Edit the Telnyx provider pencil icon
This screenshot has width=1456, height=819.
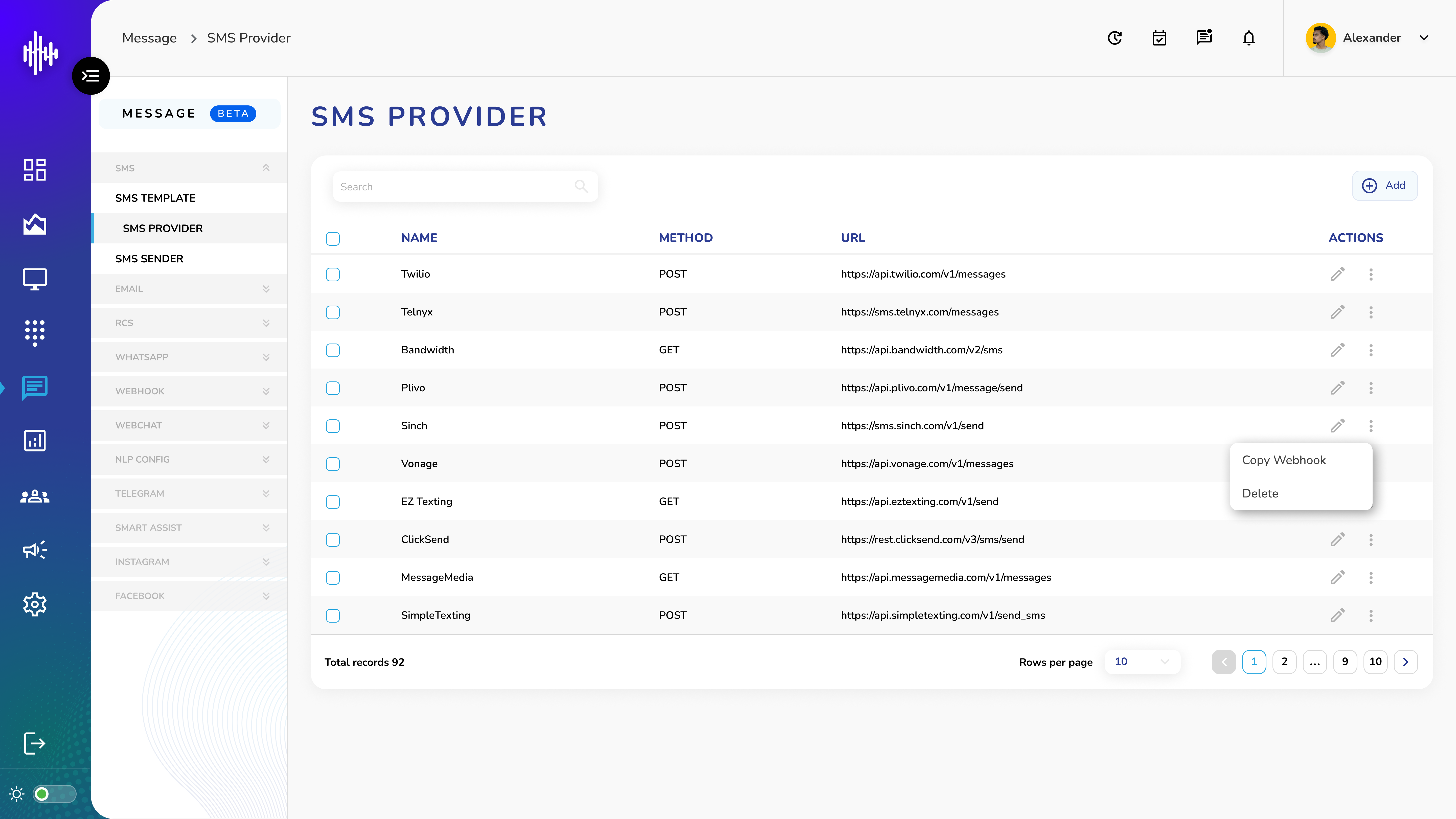(1337, 312)
